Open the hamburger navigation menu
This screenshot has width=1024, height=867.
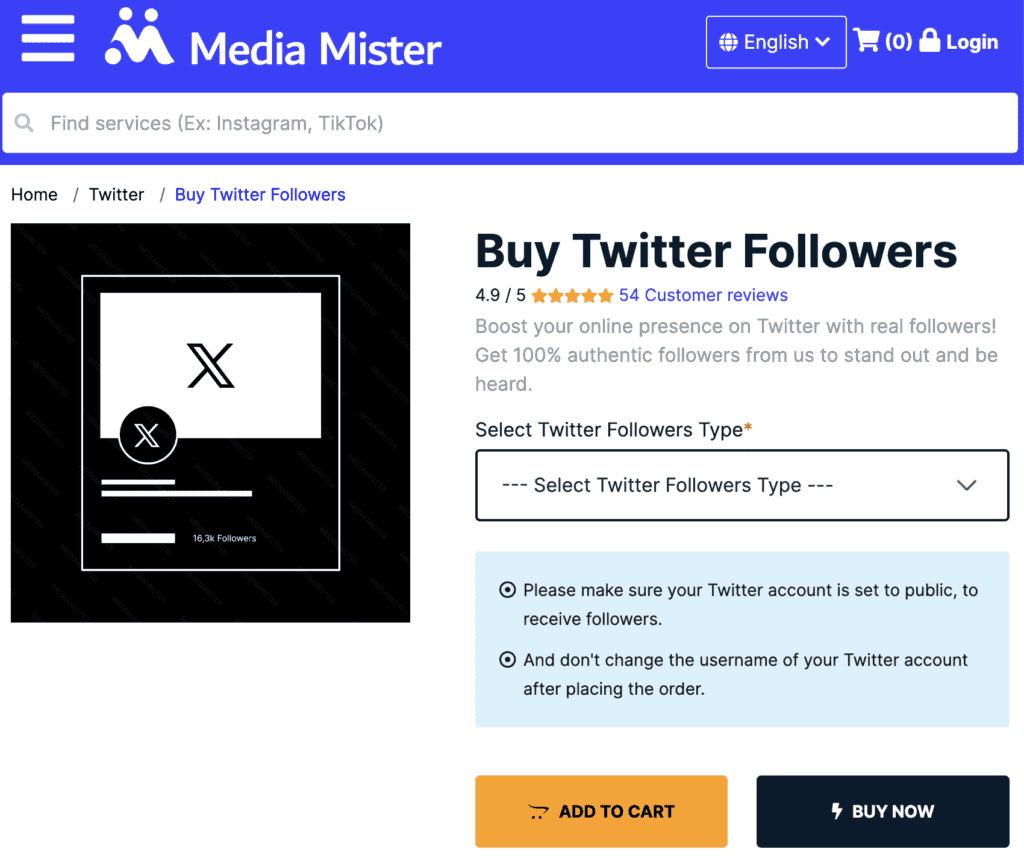[46, 40]
